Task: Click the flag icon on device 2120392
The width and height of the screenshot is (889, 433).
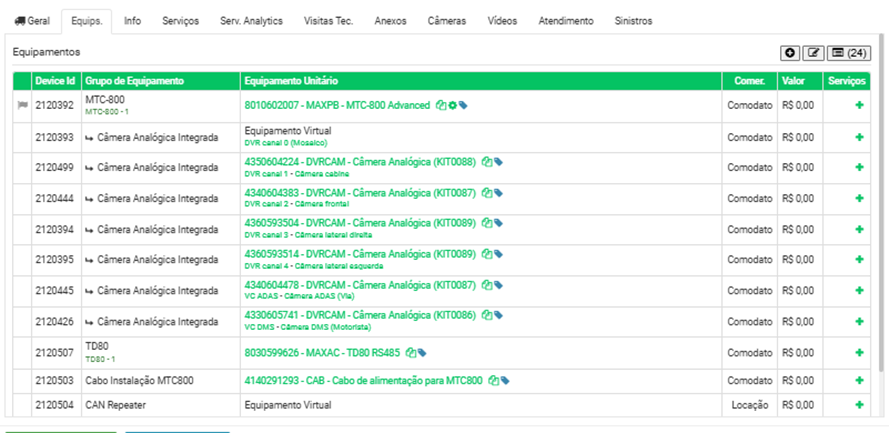Action: click(x=22, y=105)
